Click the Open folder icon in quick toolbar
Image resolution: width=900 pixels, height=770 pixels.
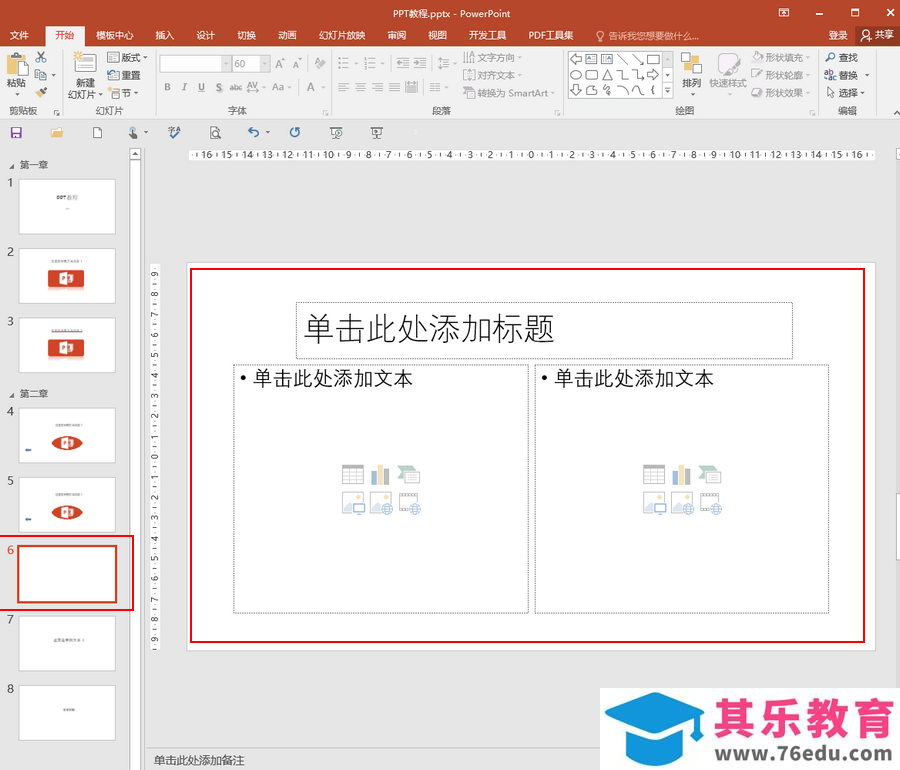coord(57,133)
